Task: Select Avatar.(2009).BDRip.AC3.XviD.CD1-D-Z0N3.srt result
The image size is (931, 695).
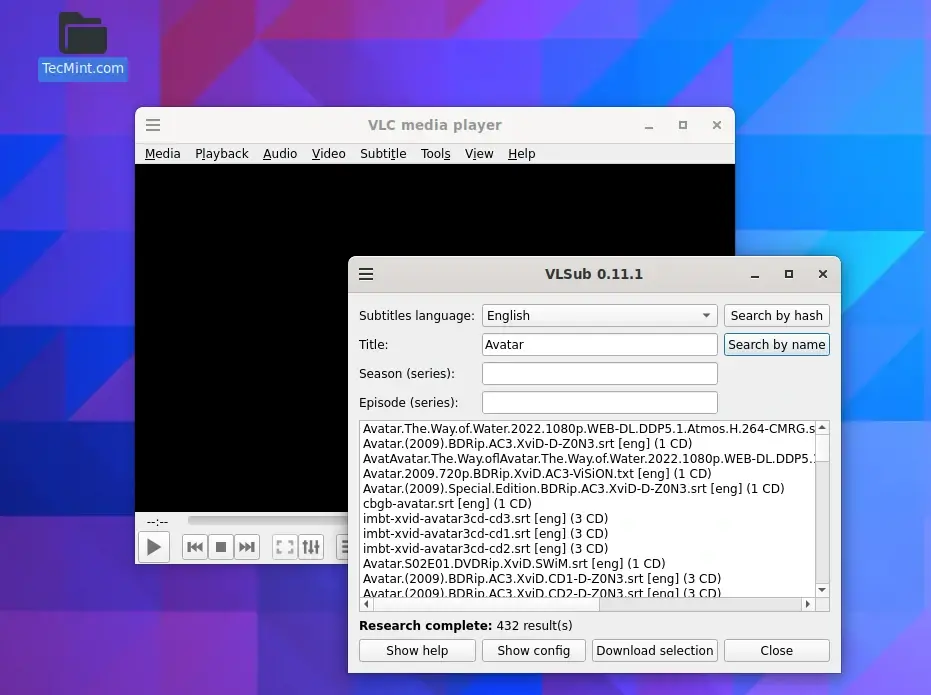Action: coord(588,578)
